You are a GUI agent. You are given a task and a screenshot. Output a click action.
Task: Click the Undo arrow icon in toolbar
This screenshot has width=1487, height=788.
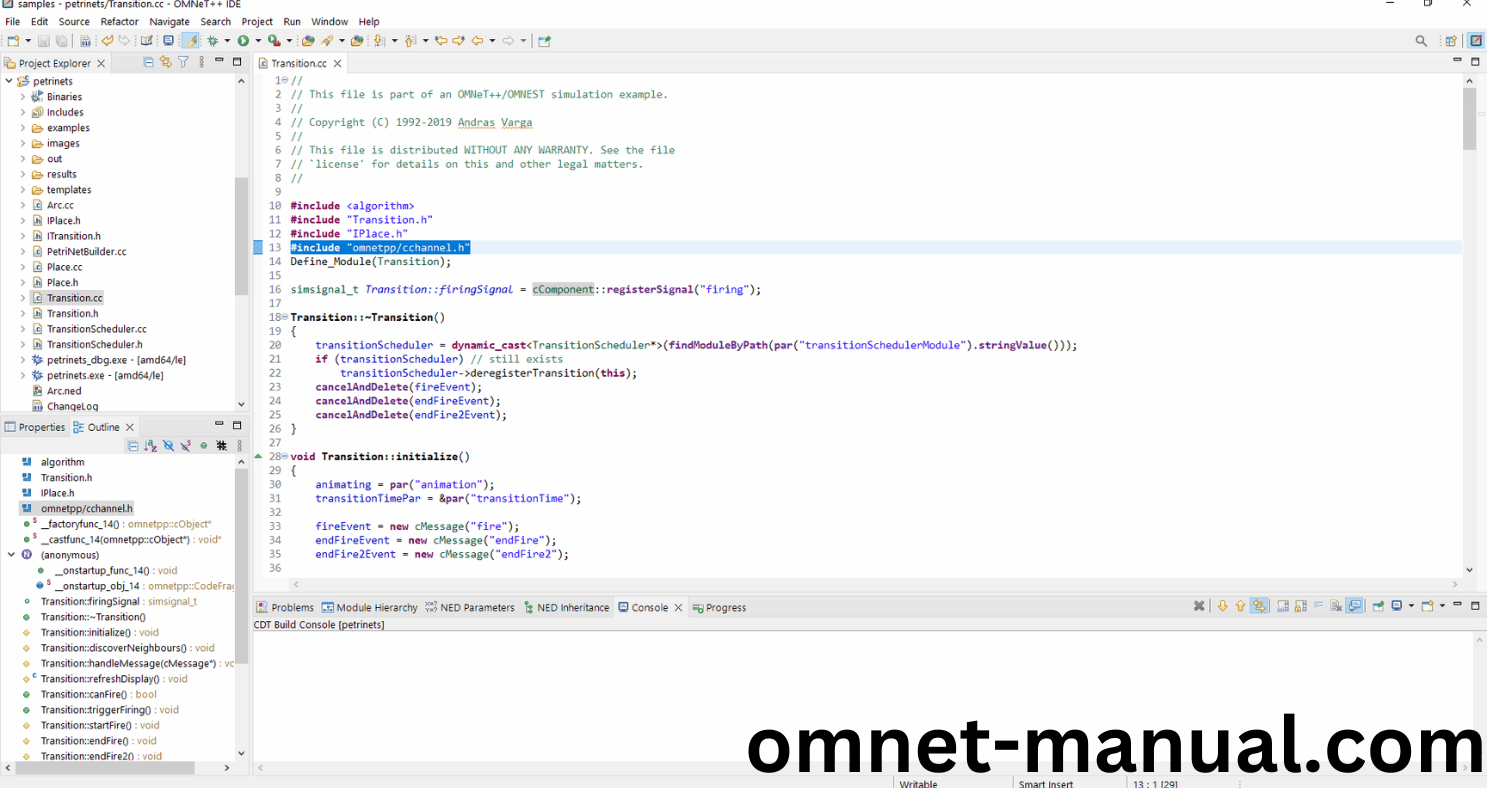pyautogui.click(x=107, y=41)
